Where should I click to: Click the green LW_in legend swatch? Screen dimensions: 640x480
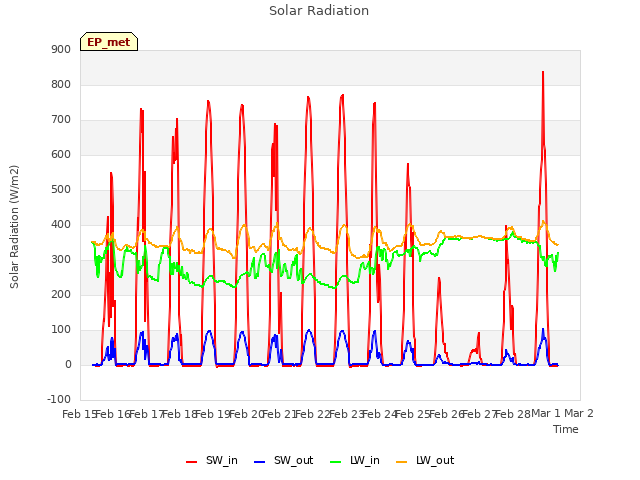[x=335, y=462]
